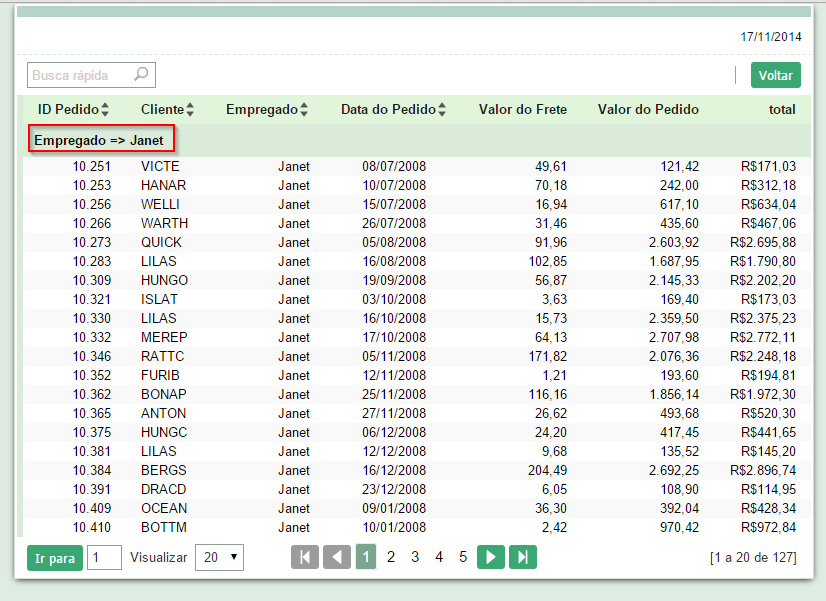This screenshot has width=826, height=601.
Task: Click the Voltar button
Action: point(775,75)
